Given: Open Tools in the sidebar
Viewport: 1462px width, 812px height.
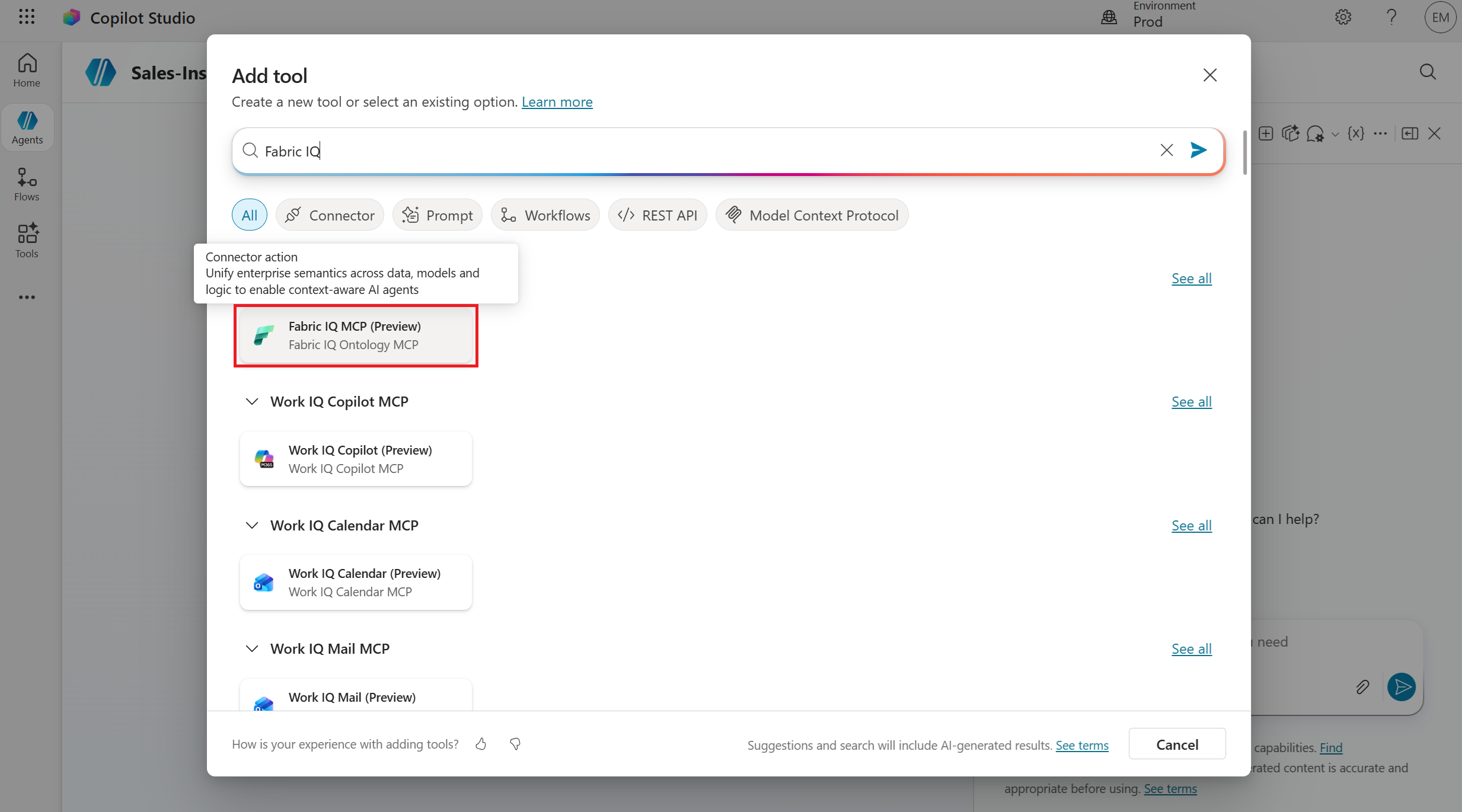Looking at the screenshot, I should [x=27, y=241].
